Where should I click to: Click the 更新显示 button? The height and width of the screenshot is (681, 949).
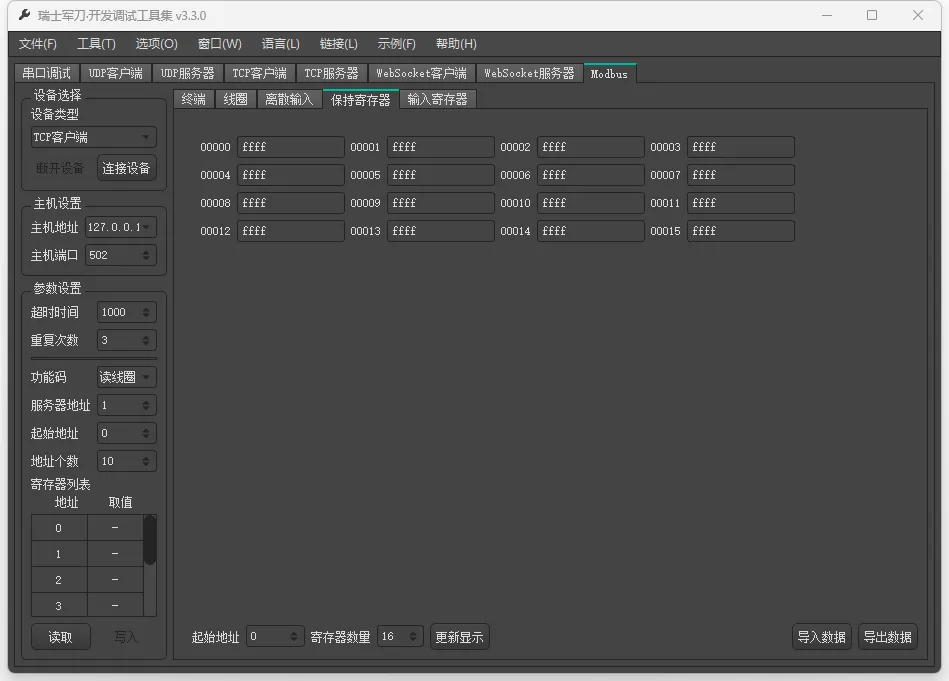459,637
